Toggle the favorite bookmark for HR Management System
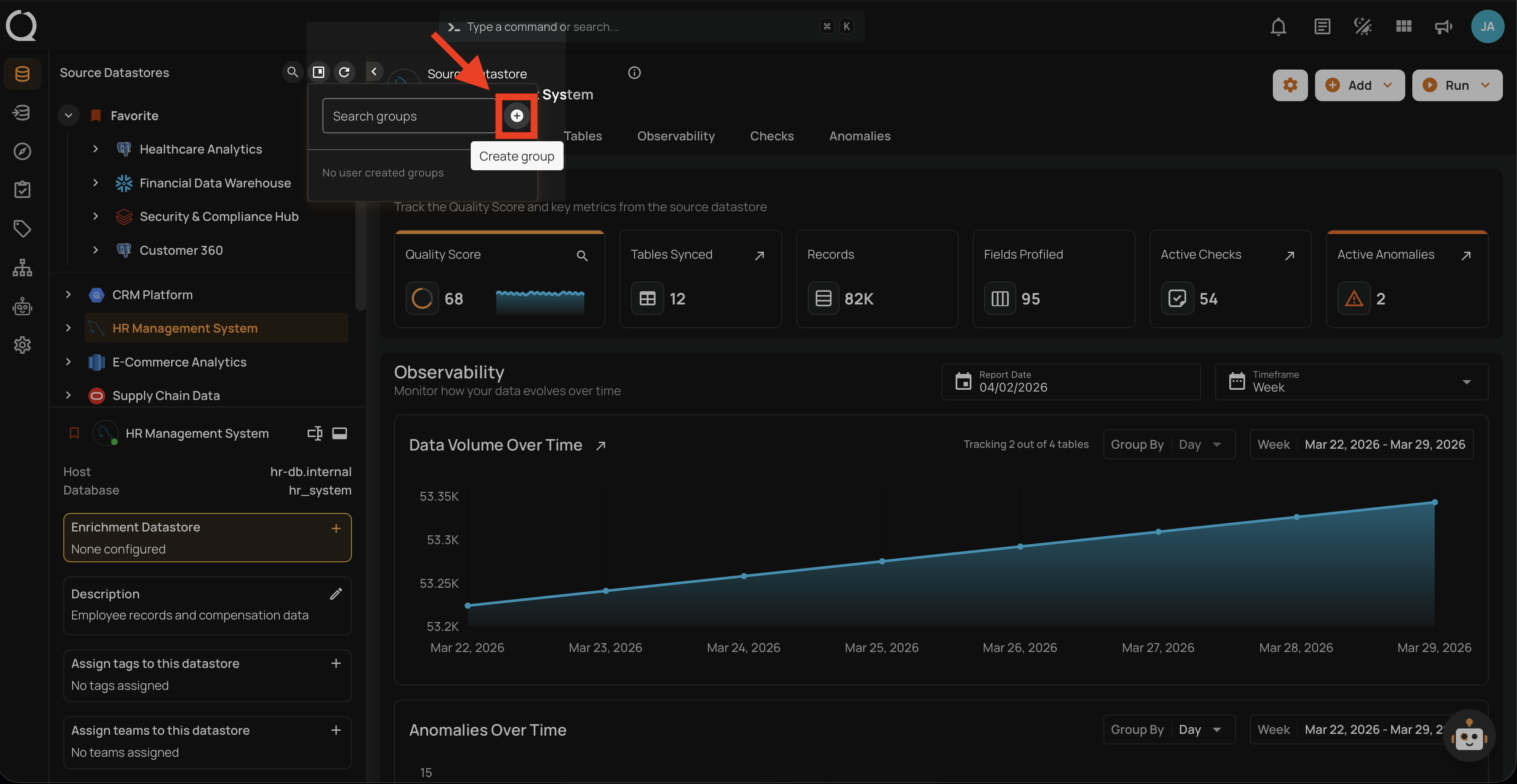This screenshot has width=1517, height=784. tap(74, 433)
